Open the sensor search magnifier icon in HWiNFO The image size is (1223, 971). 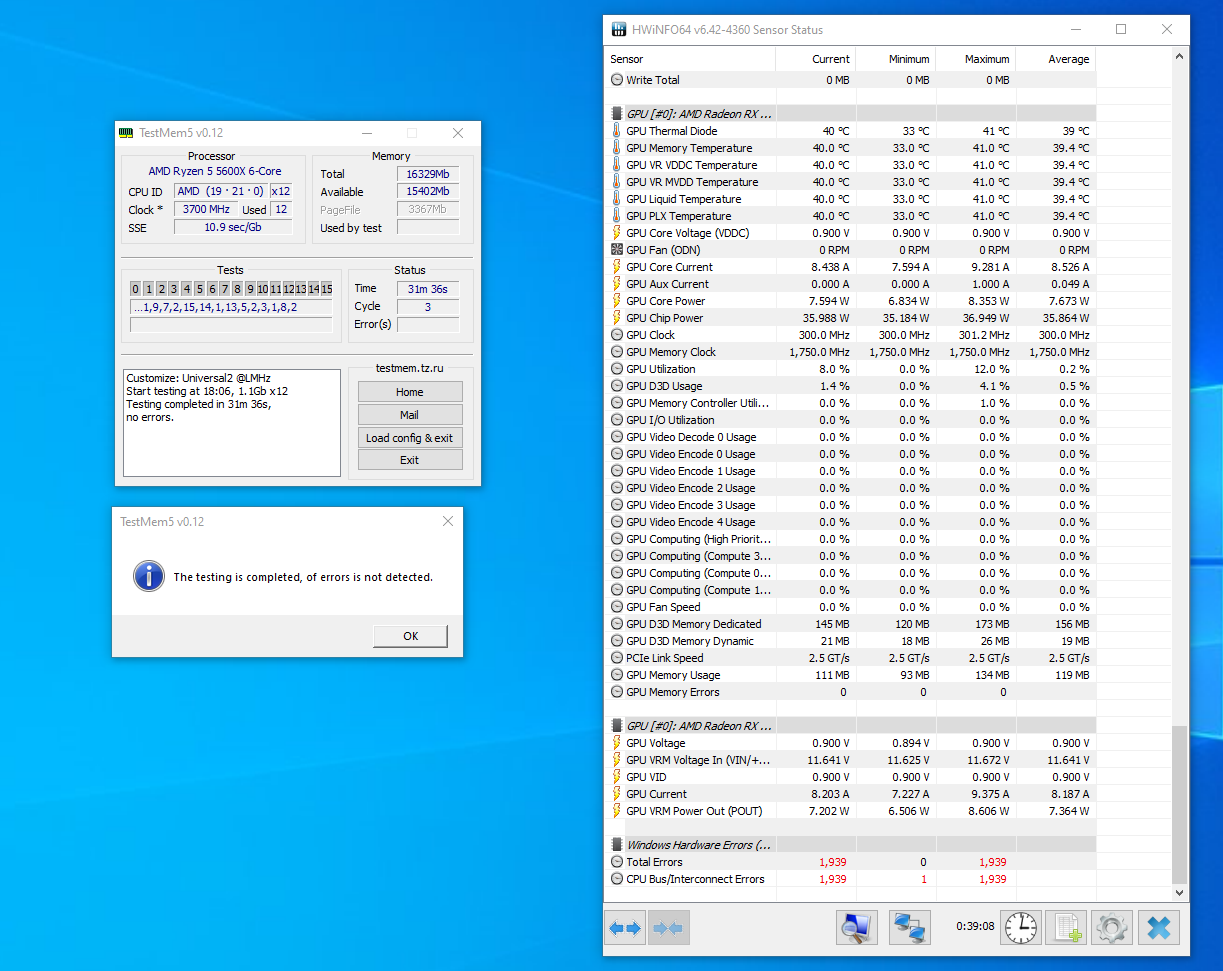tap(856, 928)
